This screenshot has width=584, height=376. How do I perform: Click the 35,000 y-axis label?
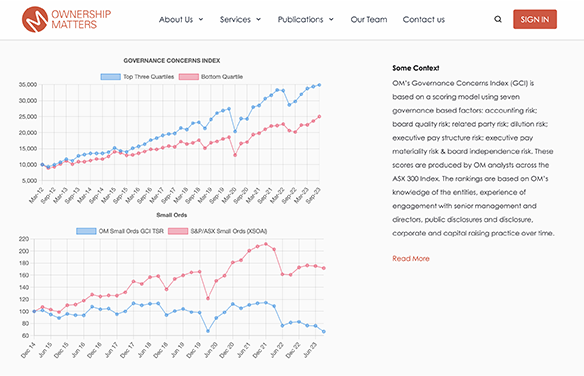[x=28, y=85]
